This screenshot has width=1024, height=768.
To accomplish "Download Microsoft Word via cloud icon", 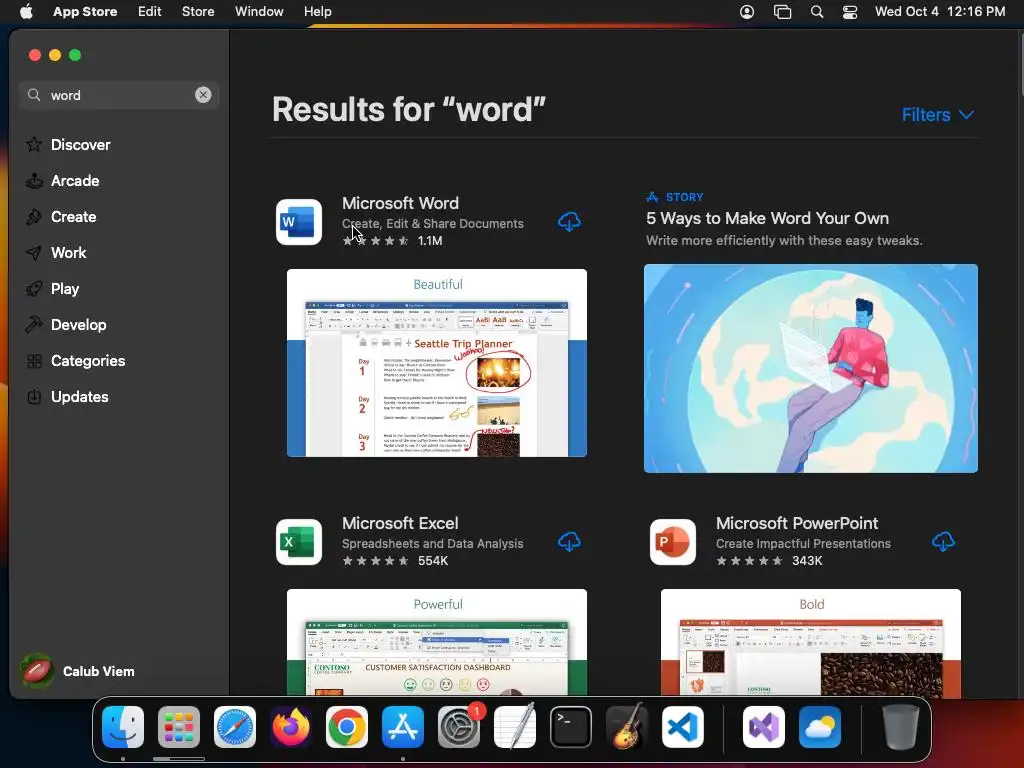I will (x=569, y=222).
